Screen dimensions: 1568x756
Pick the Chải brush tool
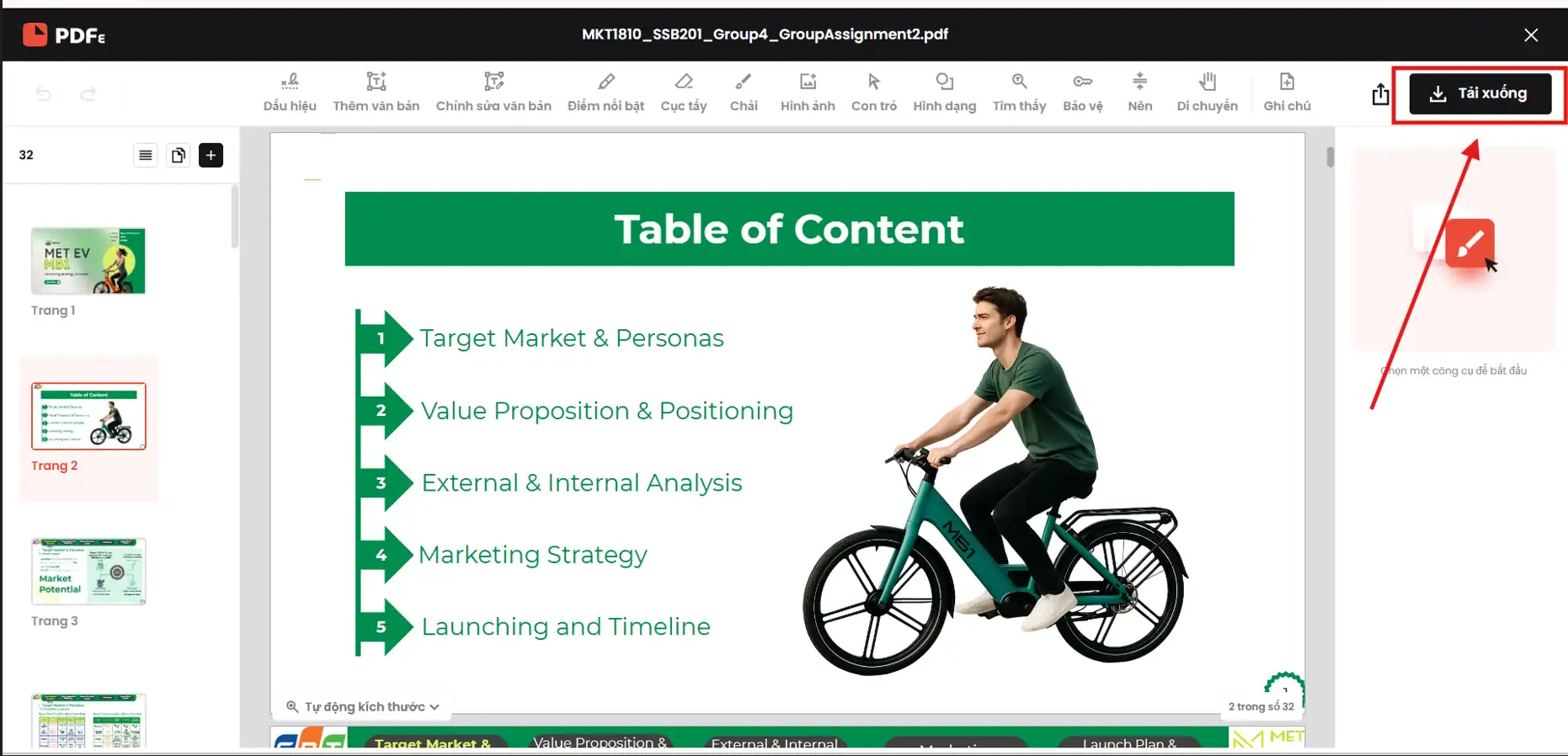(744, 93)
